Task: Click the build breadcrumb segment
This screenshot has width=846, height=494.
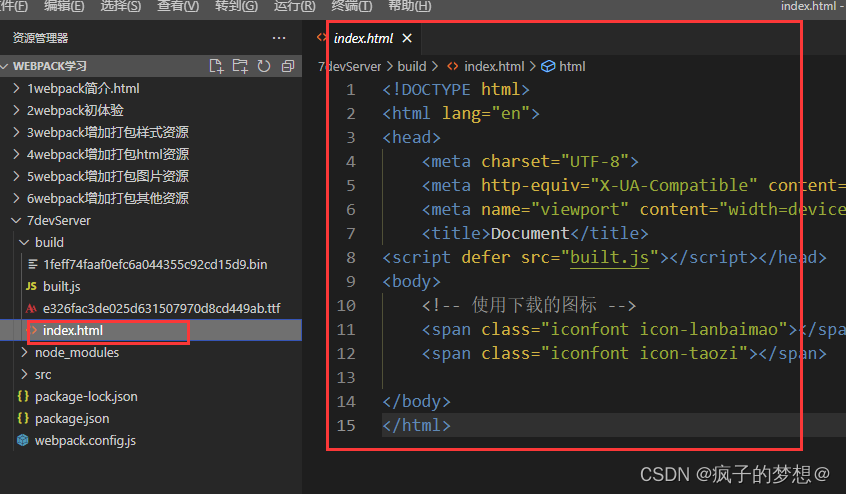Action: (x=412, y=66)
